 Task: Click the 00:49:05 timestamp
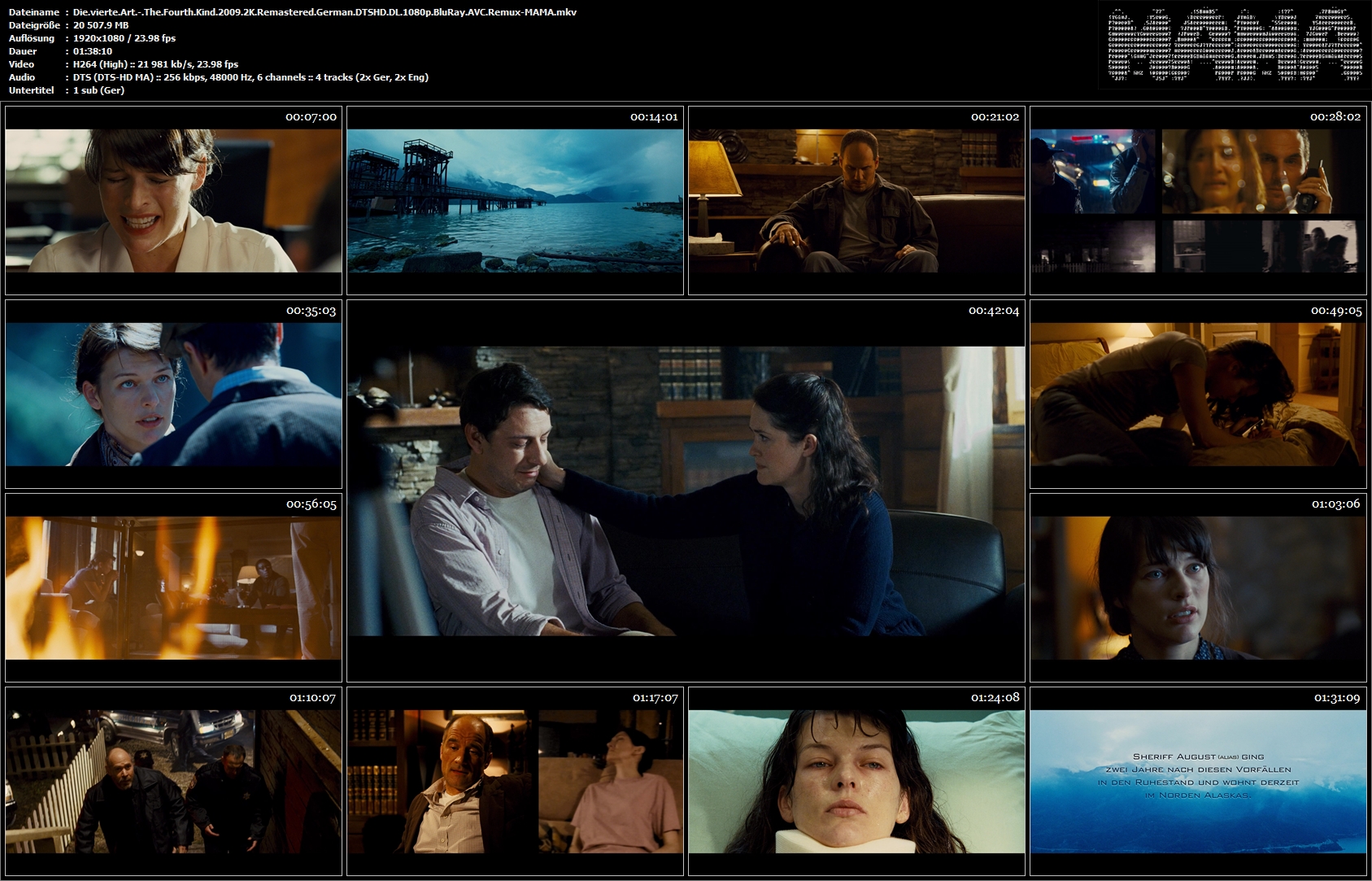(x=1336, y=311)
